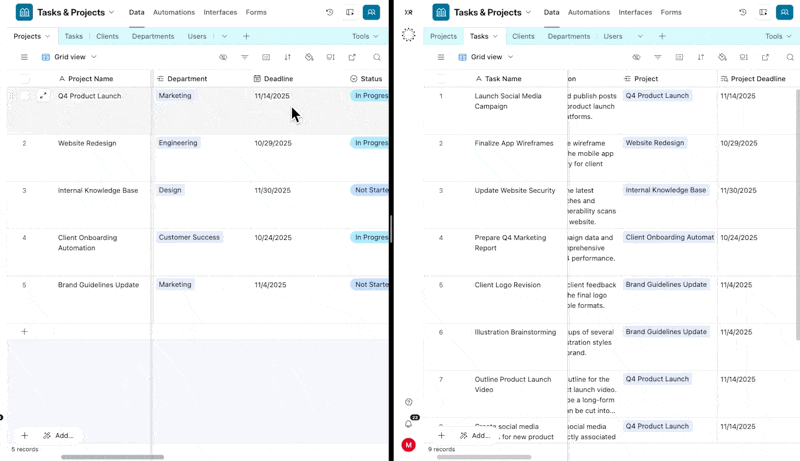
Task: Open color options in left window toolbar
Action: tap(309, 57)
